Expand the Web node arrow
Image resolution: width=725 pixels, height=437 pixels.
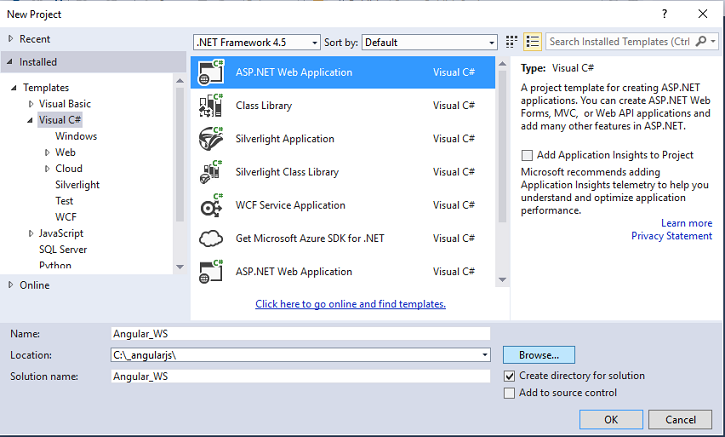coord(47,153)
